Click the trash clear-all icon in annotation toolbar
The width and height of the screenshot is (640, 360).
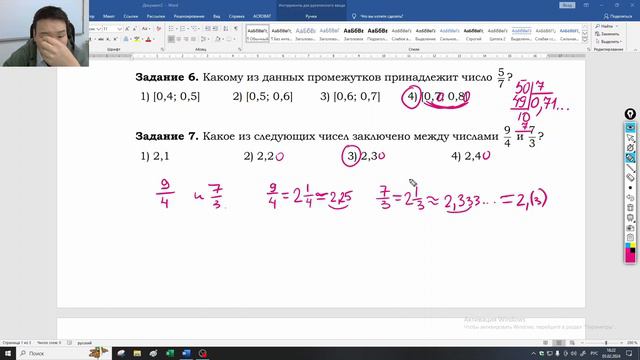pos(630,207)
